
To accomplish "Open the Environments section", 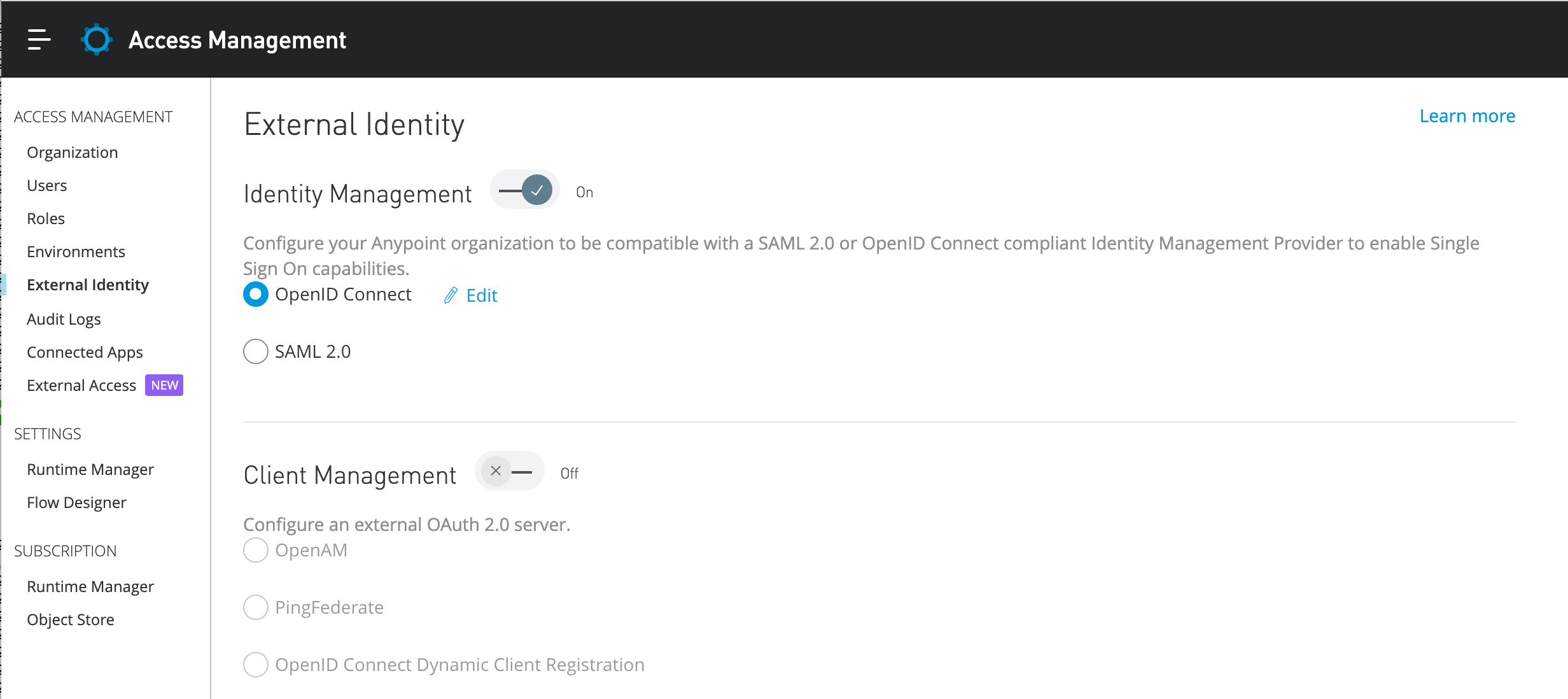I will point(76,251).
